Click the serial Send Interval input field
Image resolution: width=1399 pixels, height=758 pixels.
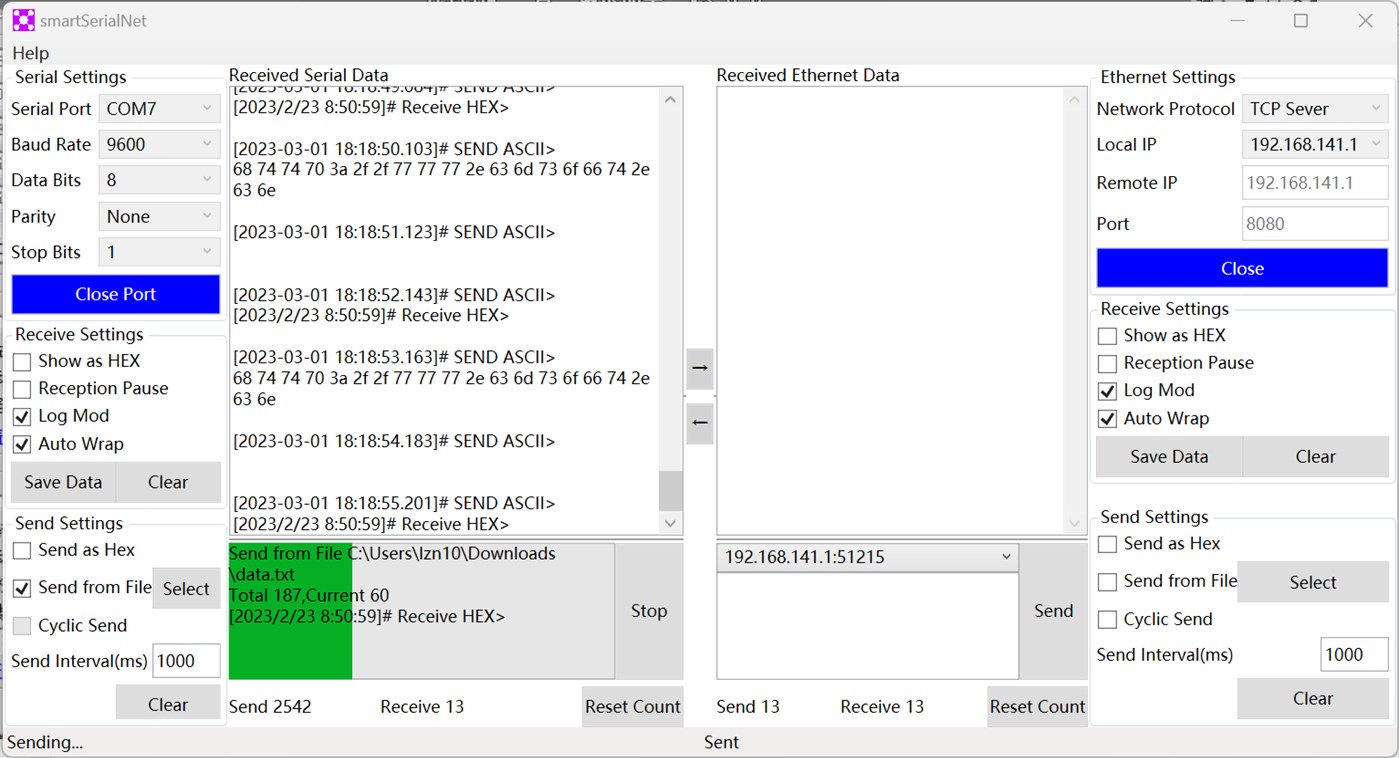(x=186, y=660)
